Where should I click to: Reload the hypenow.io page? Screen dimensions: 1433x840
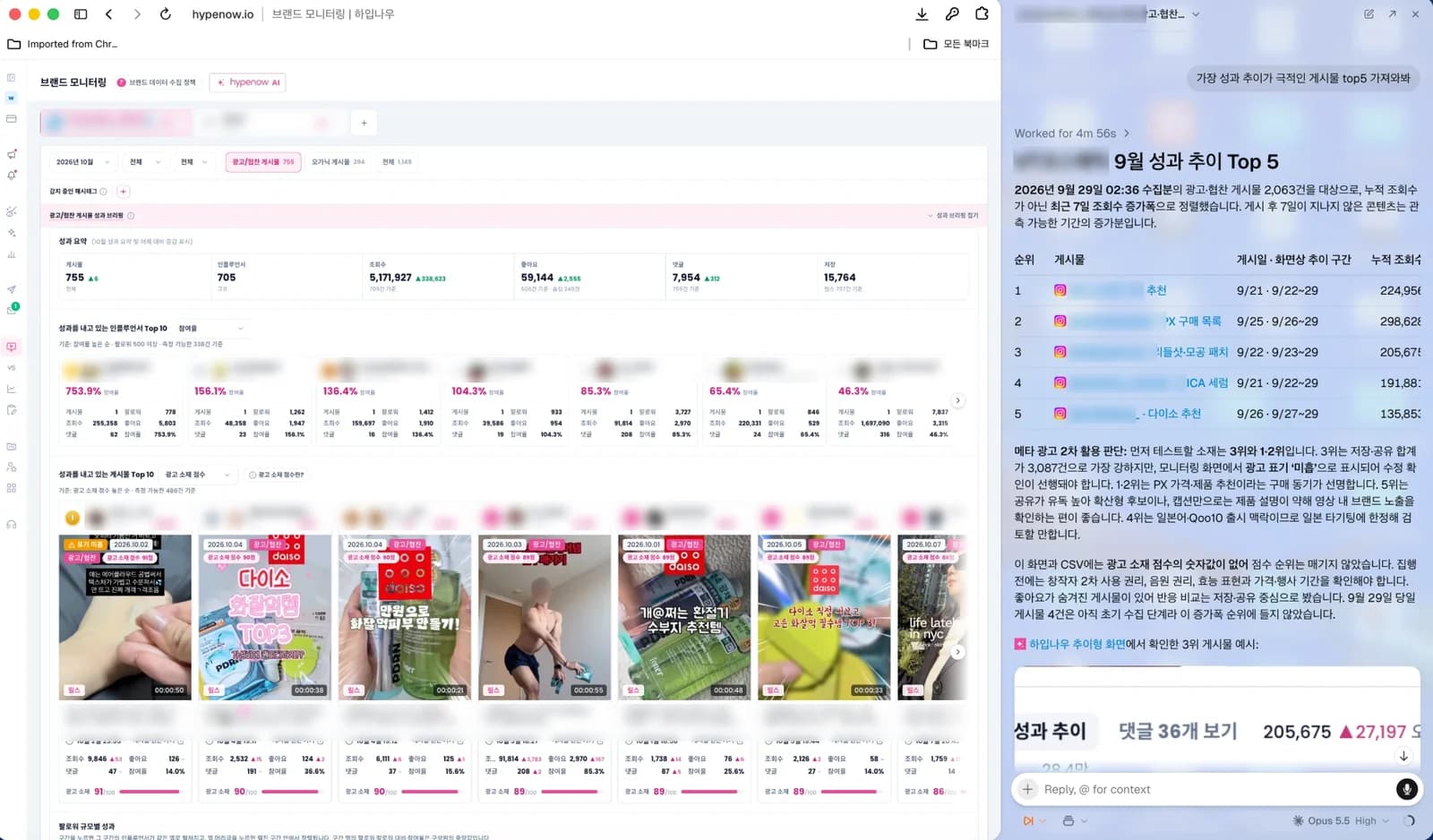(x=166, y=14)
